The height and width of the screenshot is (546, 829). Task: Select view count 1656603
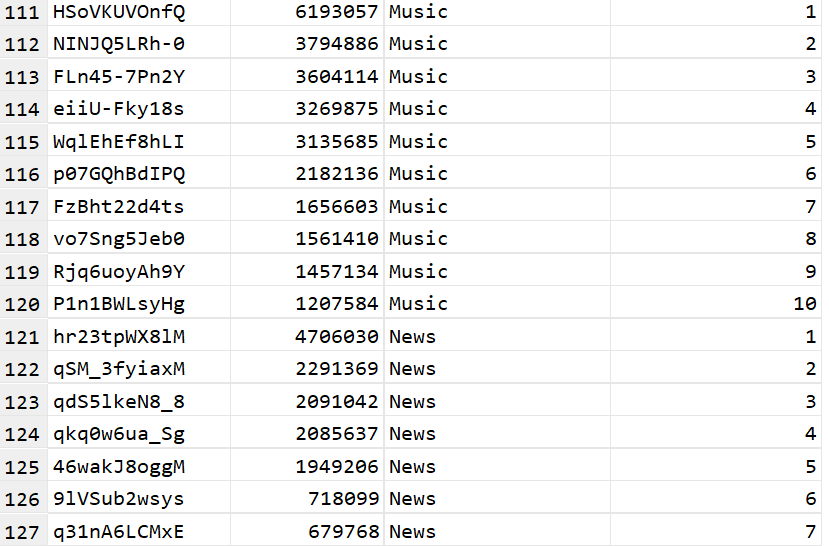307,207
